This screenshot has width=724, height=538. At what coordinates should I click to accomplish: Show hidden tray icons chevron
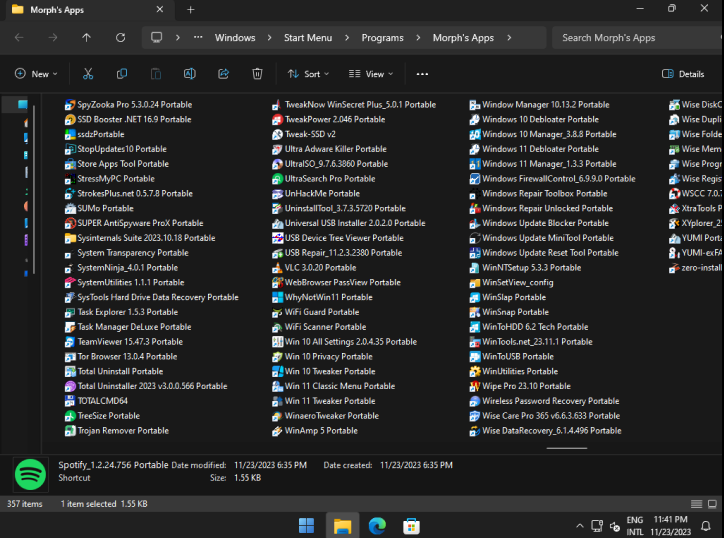(580, 526)
